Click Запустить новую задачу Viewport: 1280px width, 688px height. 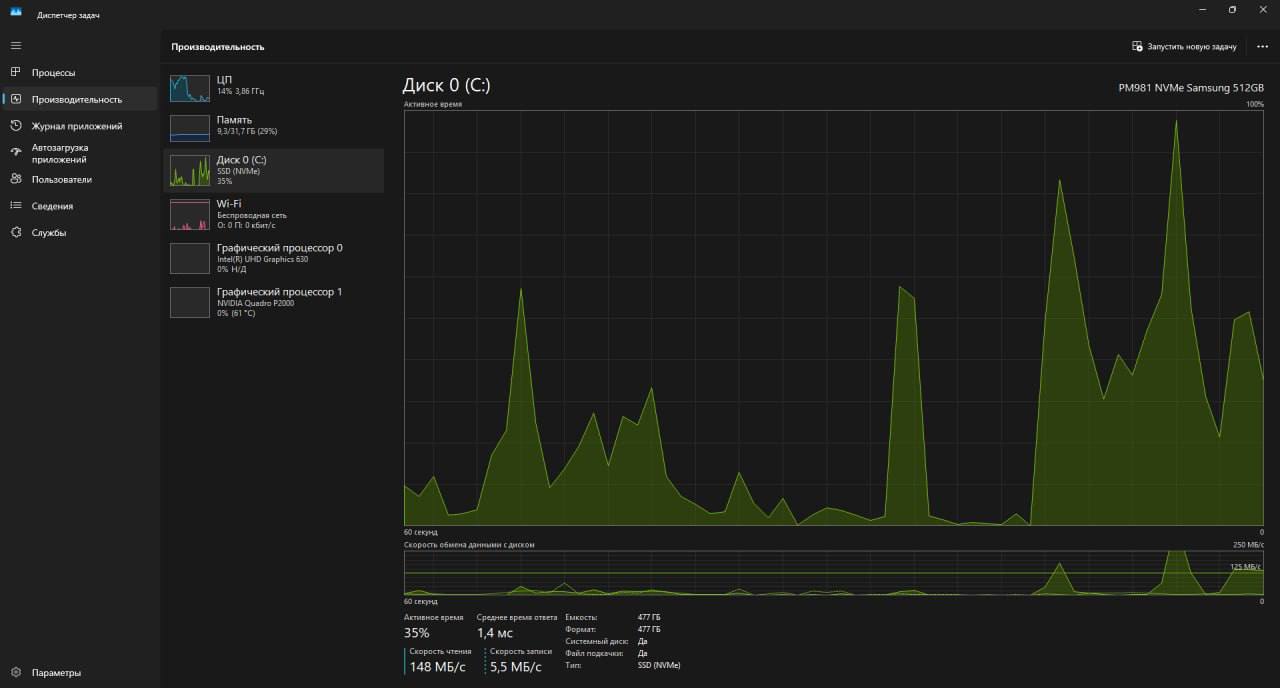[x=1184, y=47]
